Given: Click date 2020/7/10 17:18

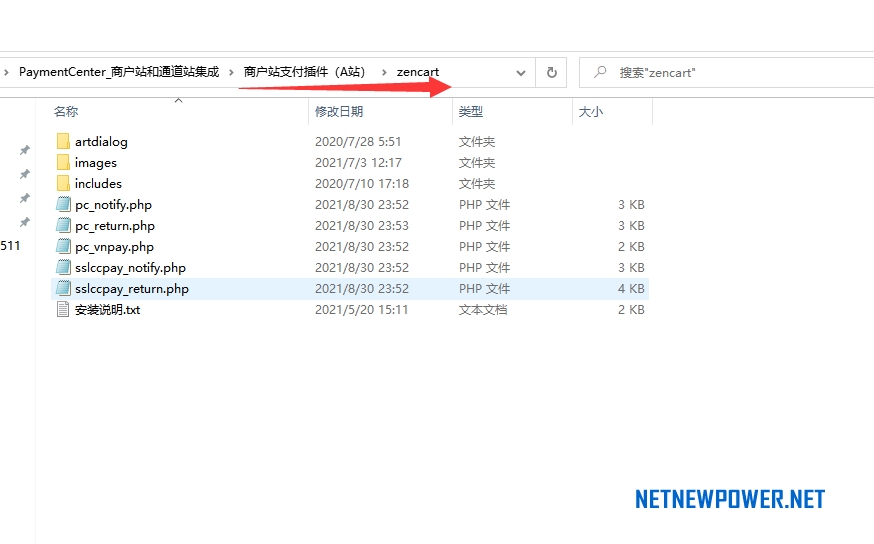Looking at the screenshot, I should [362, 183].
